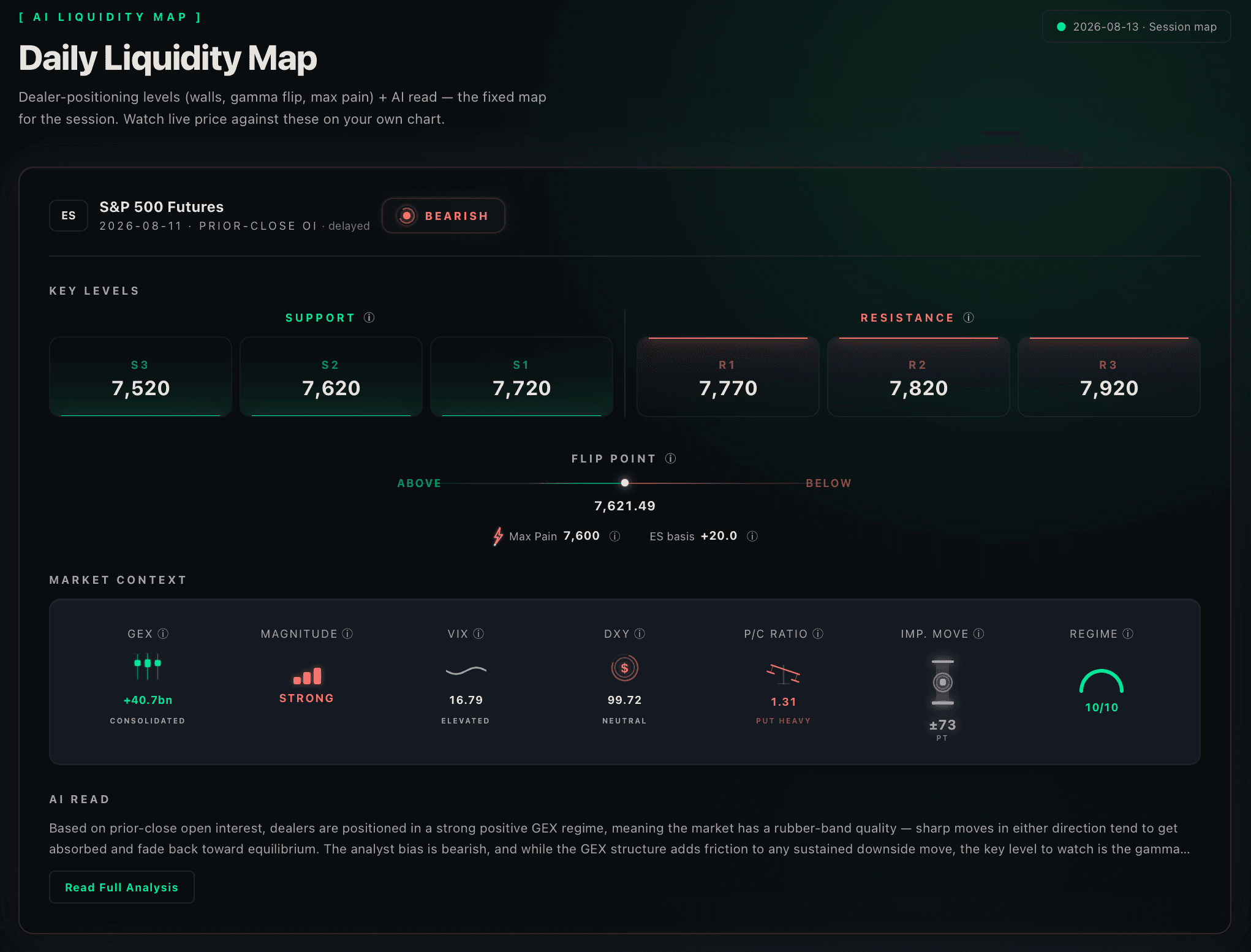Click the [ AI LIQUIDITY MAP ] label
Viewport: 1251px width, 952px height.
pyautogui.click(x=110, y=17)
